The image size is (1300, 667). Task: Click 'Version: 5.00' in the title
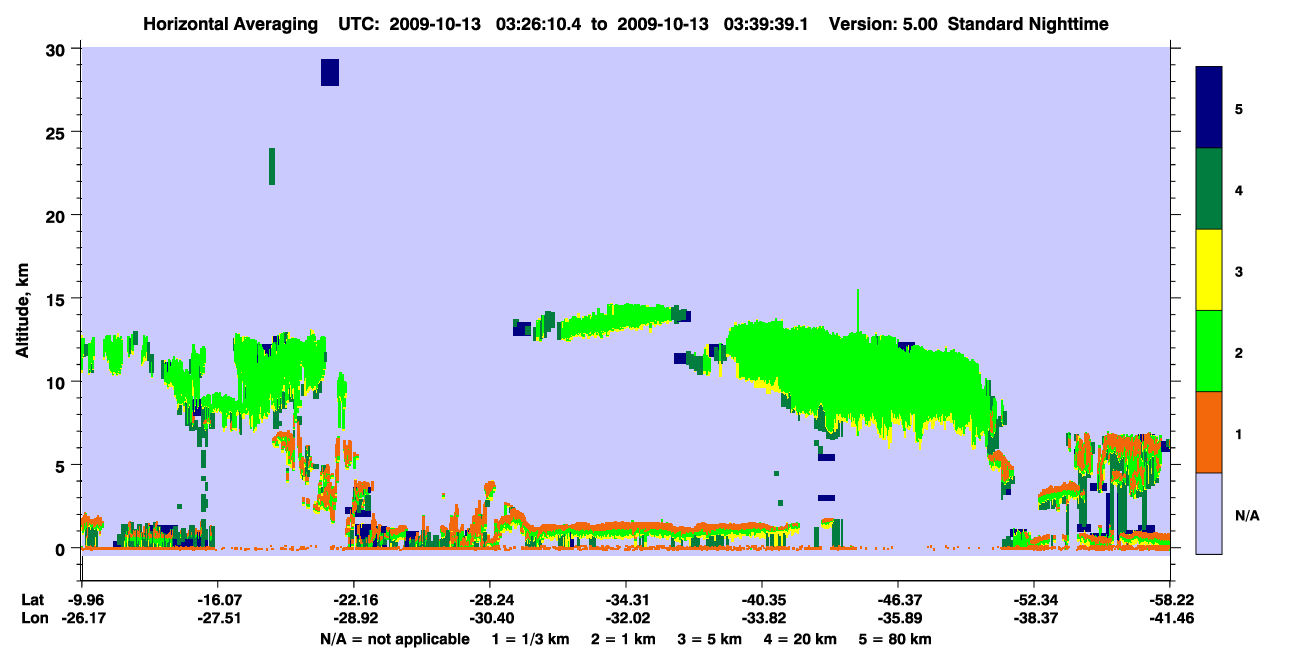(x=882, y=24)
